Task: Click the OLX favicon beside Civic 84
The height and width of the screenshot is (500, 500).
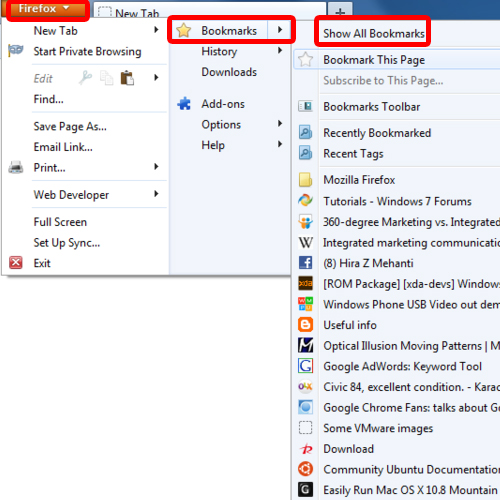Action: click(x=305, y=386)
